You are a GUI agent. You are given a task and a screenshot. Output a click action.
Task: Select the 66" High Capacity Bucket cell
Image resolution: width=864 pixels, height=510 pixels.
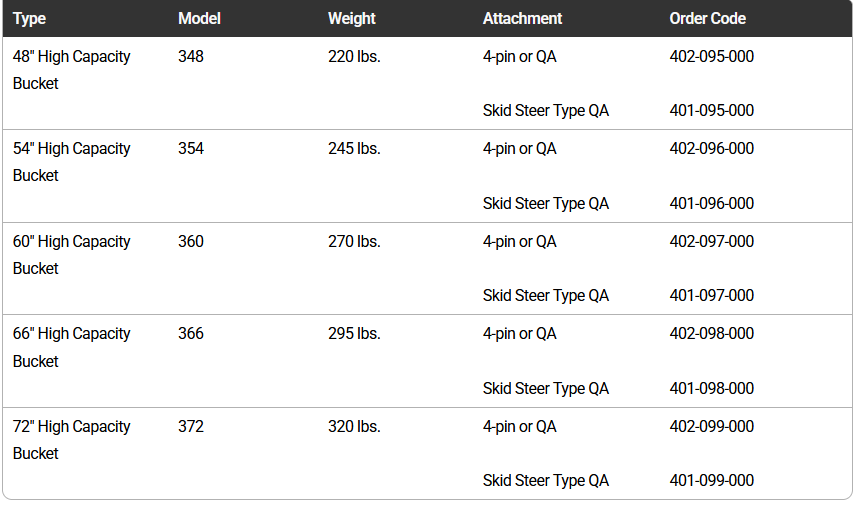tap(72, 347)
